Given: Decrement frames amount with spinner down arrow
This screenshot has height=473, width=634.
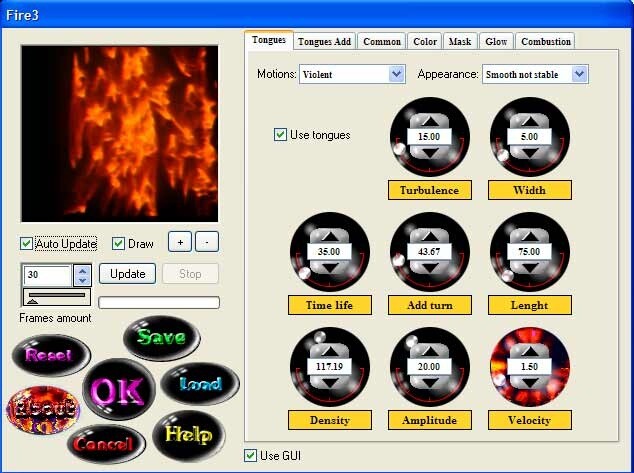Looking at the screenshot, I should (82, 280).
